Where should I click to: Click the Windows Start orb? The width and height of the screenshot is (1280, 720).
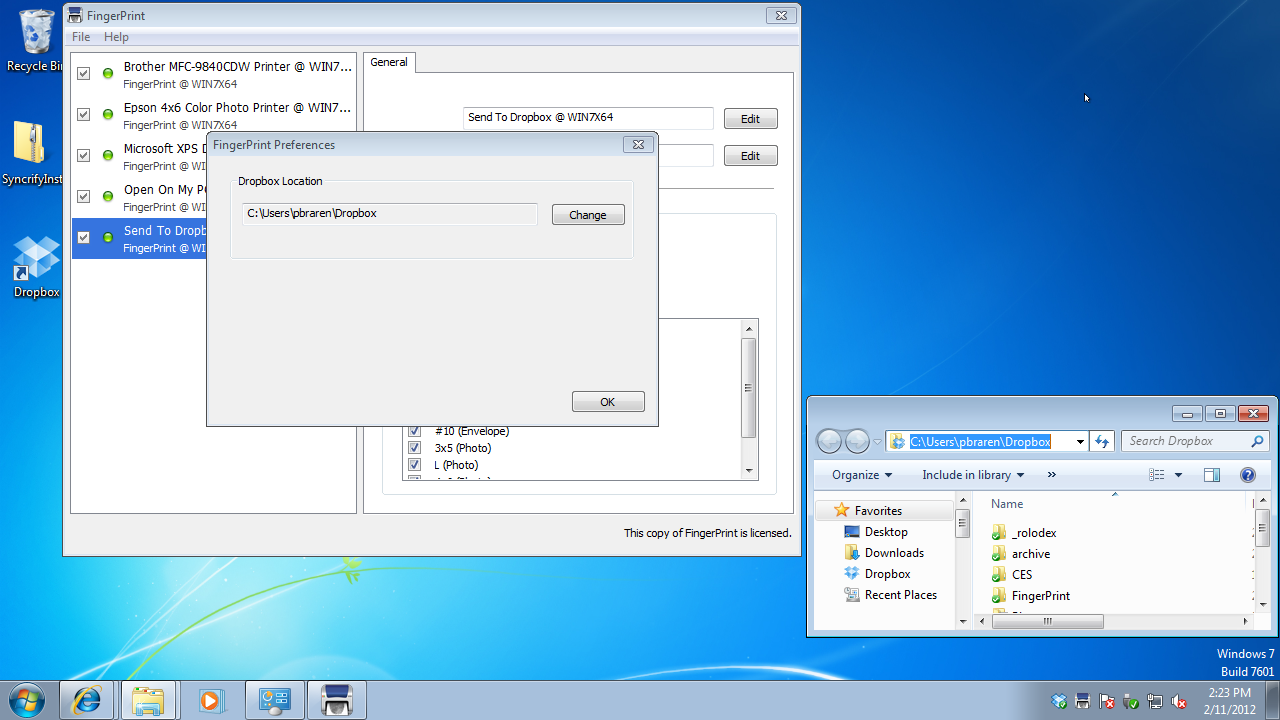pos(26,700)
